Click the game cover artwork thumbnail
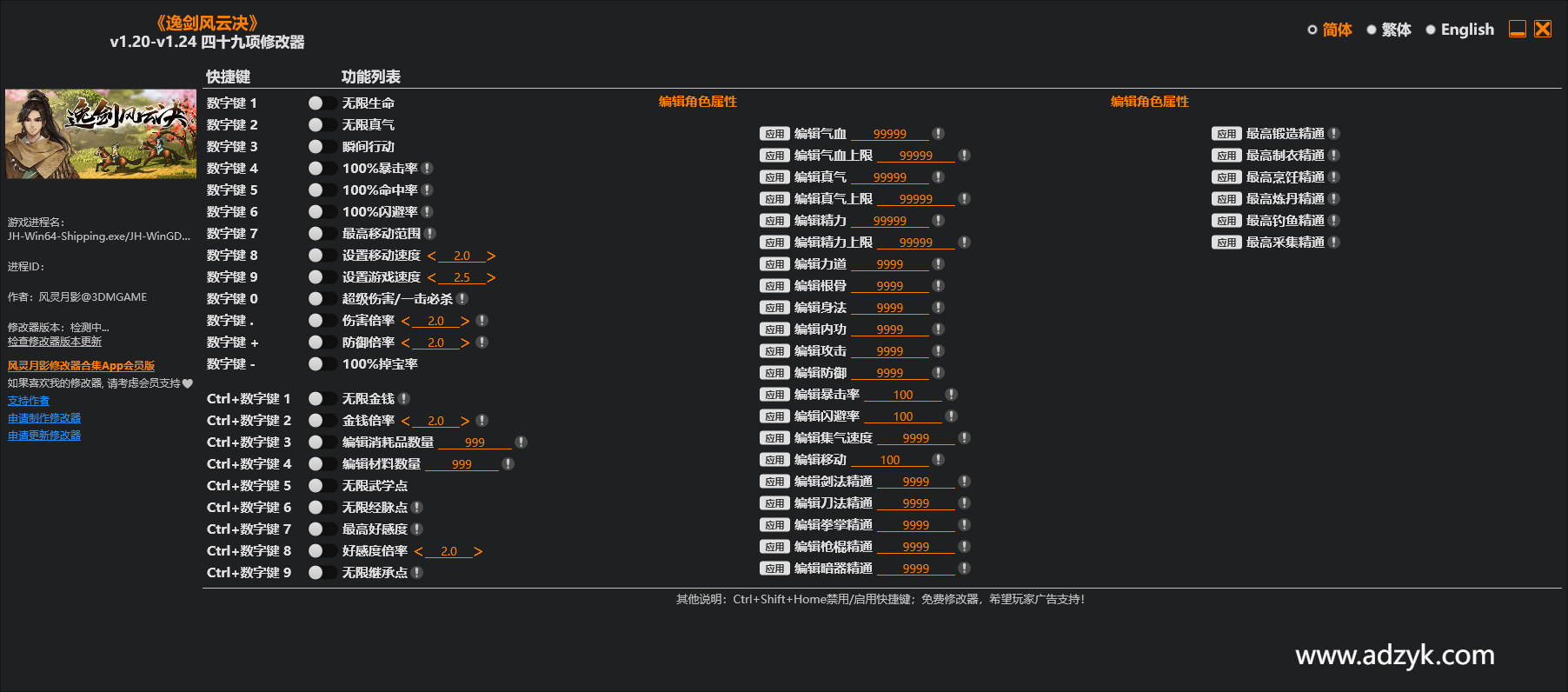 (x=101, y=134)
